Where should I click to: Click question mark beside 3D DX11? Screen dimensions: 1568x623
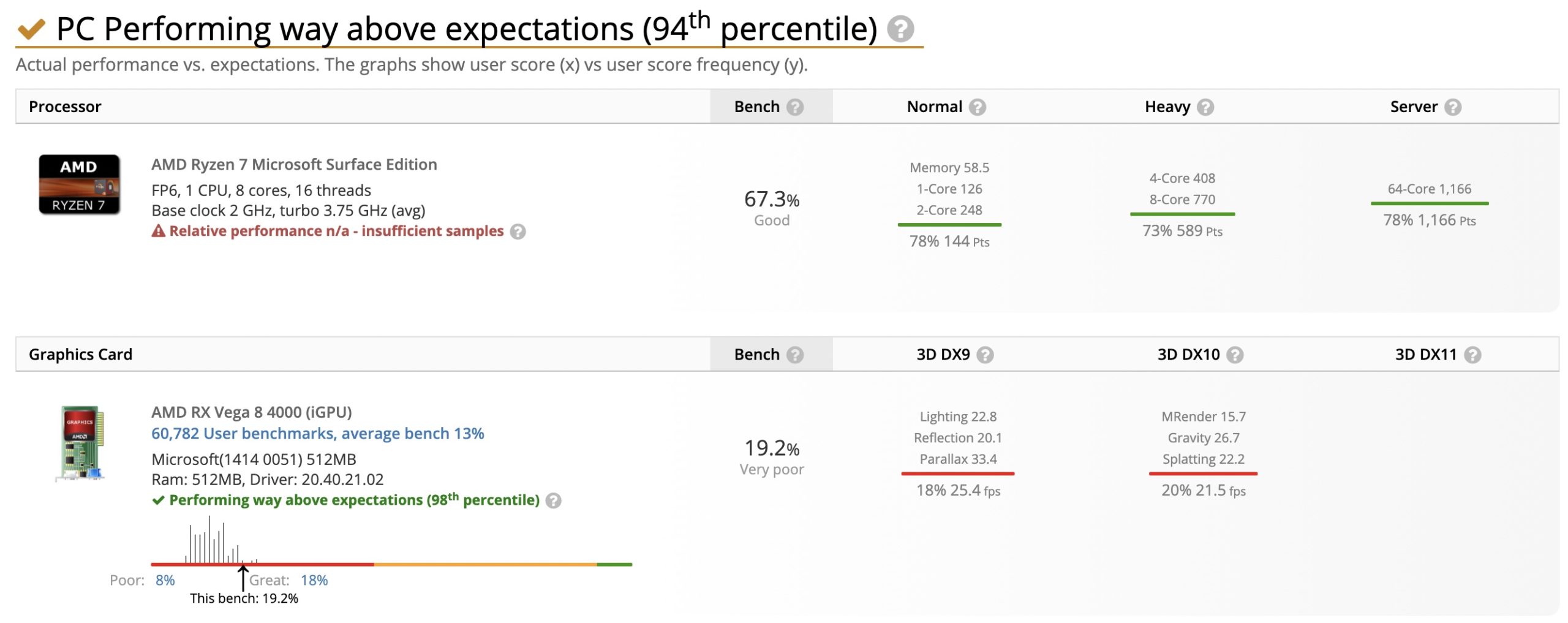coord(1472,355)
